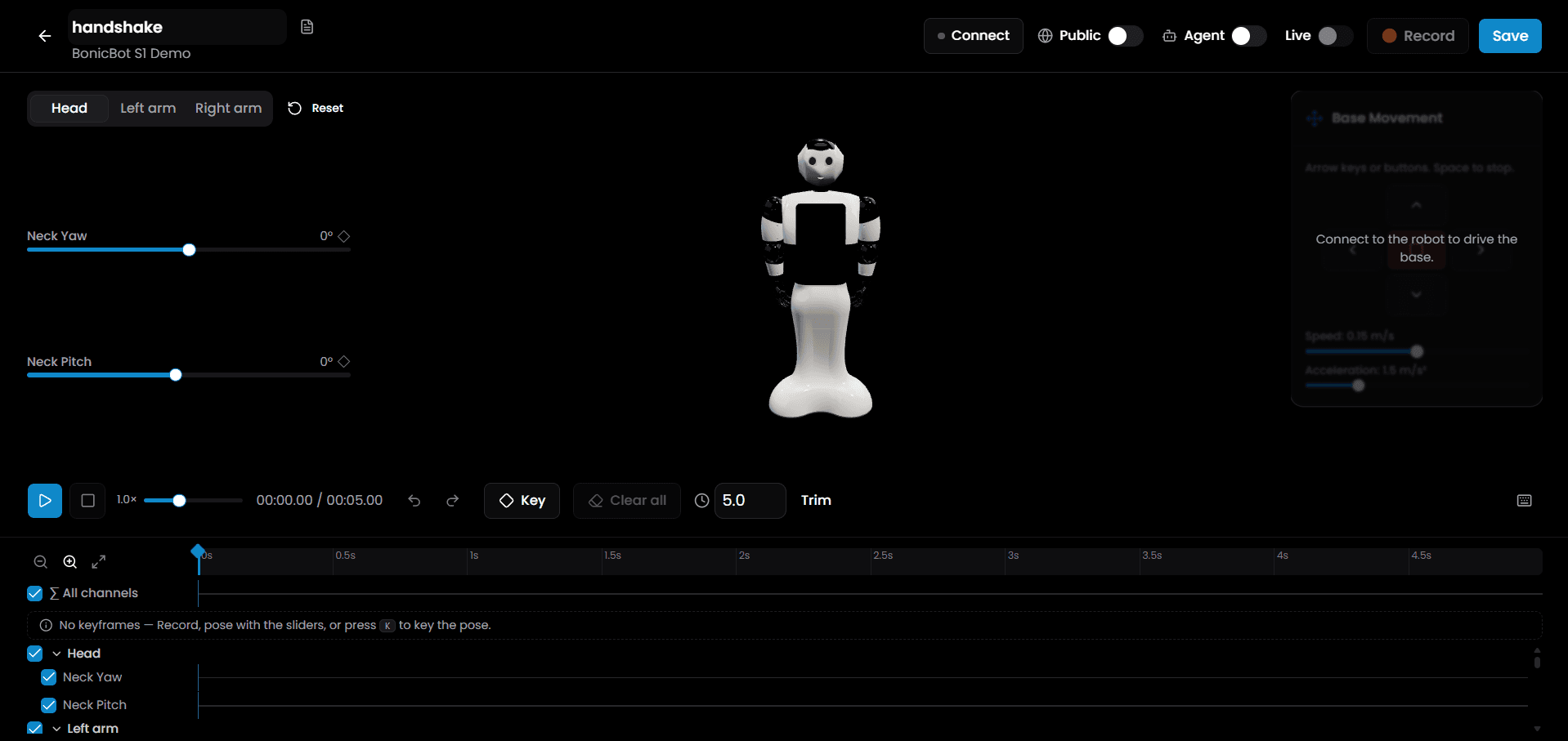The image size is (1568, 741).
Task: Go back using the left arrow icon
Action: (x=45, y=36)
